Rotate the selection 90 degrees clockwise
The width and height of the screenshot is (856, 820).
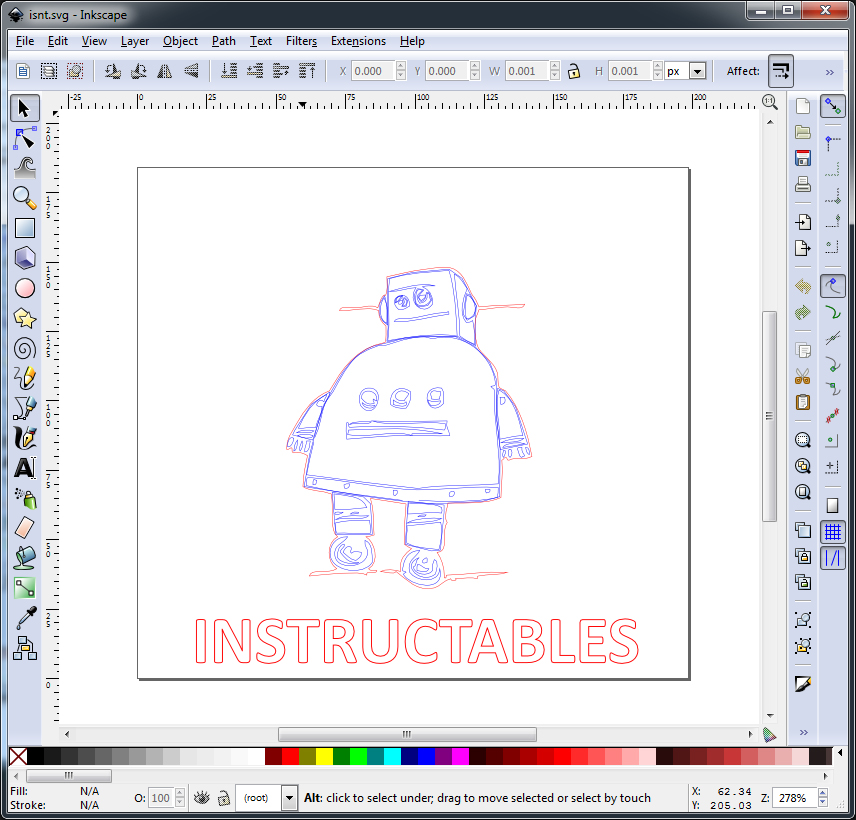click(139, 71)
